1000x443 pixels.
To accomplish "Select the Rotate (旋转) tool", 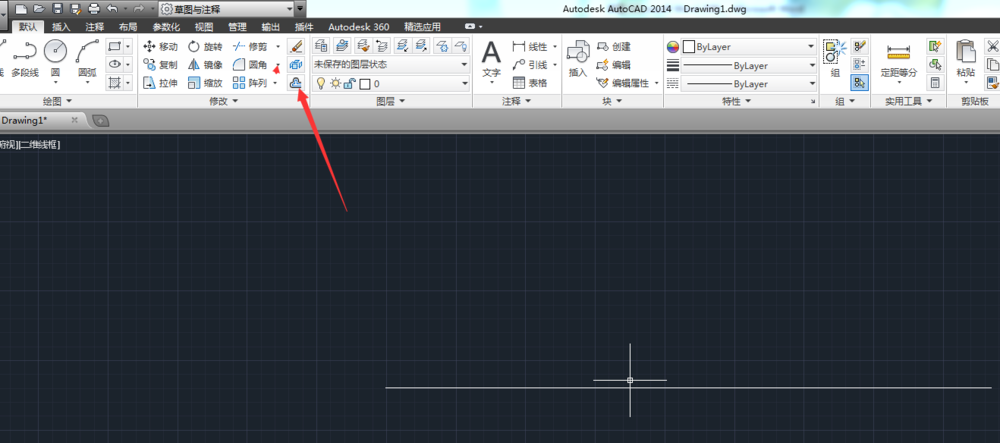I will (x=204, y=47).
